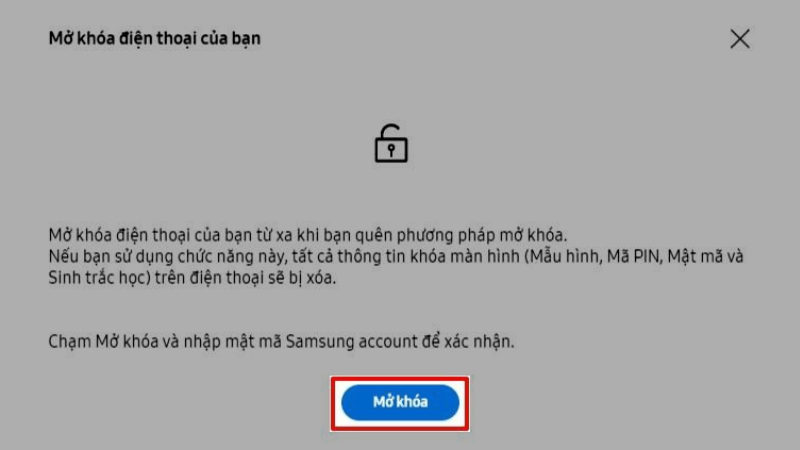
Task: Click the open padlock icon
Action: coord(391,143)
